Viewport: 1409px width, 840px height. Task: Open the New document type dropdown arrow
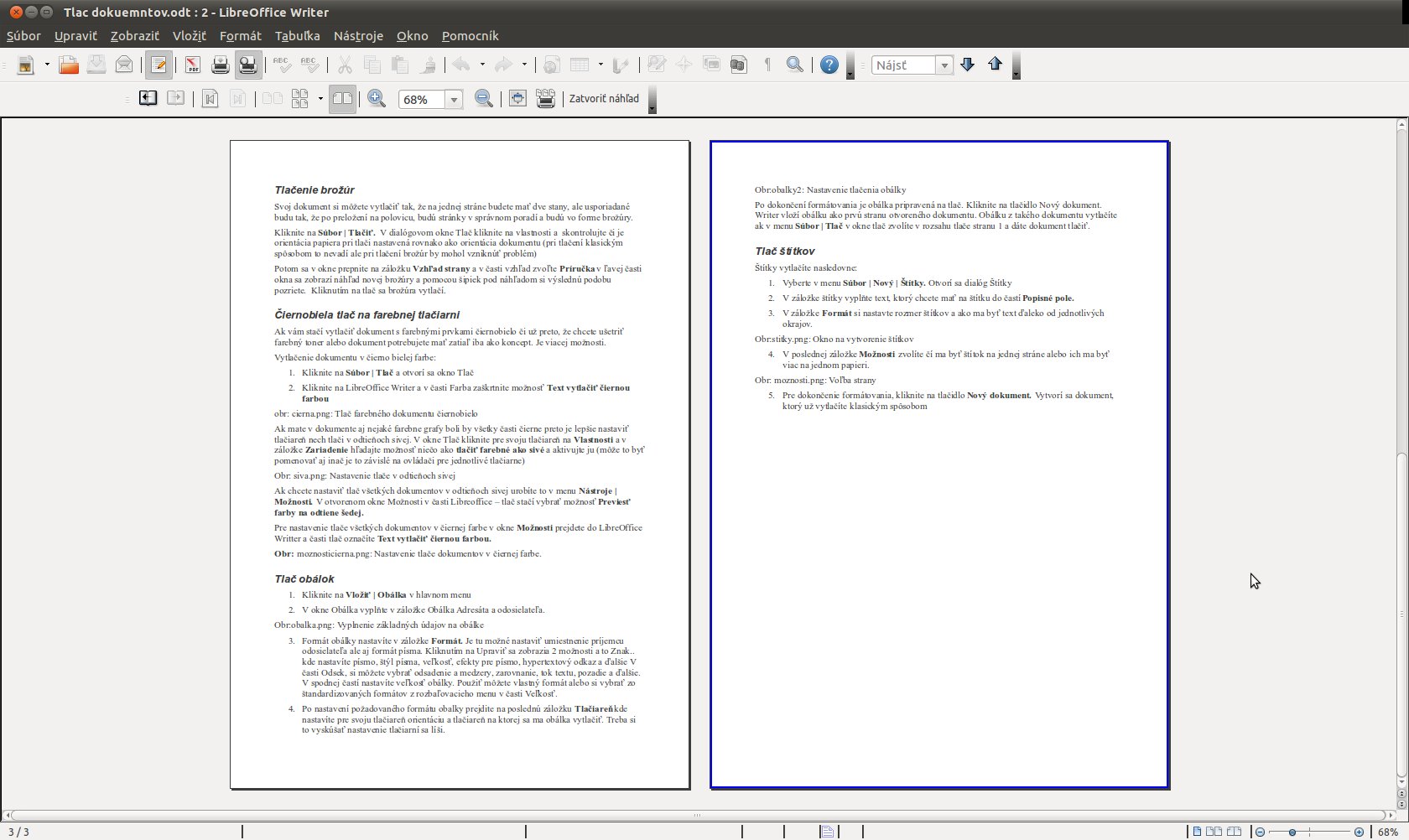tap(47, 65)
